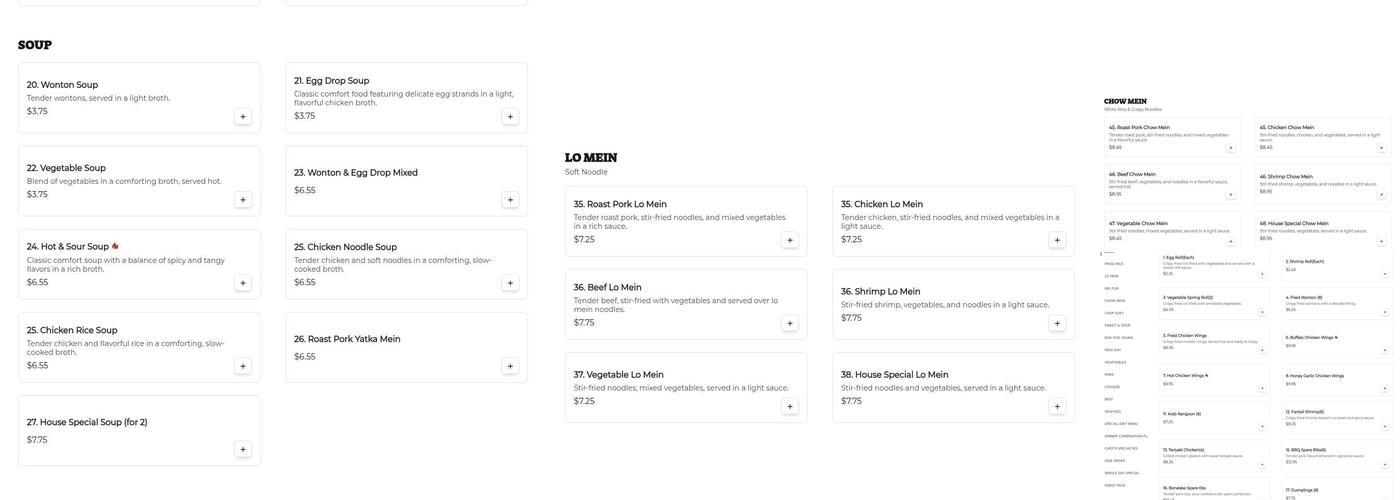Add House Special Lo Mein to cart
The height and width of the screenshot is (500, 1400).
click(x=1057, y=406)
